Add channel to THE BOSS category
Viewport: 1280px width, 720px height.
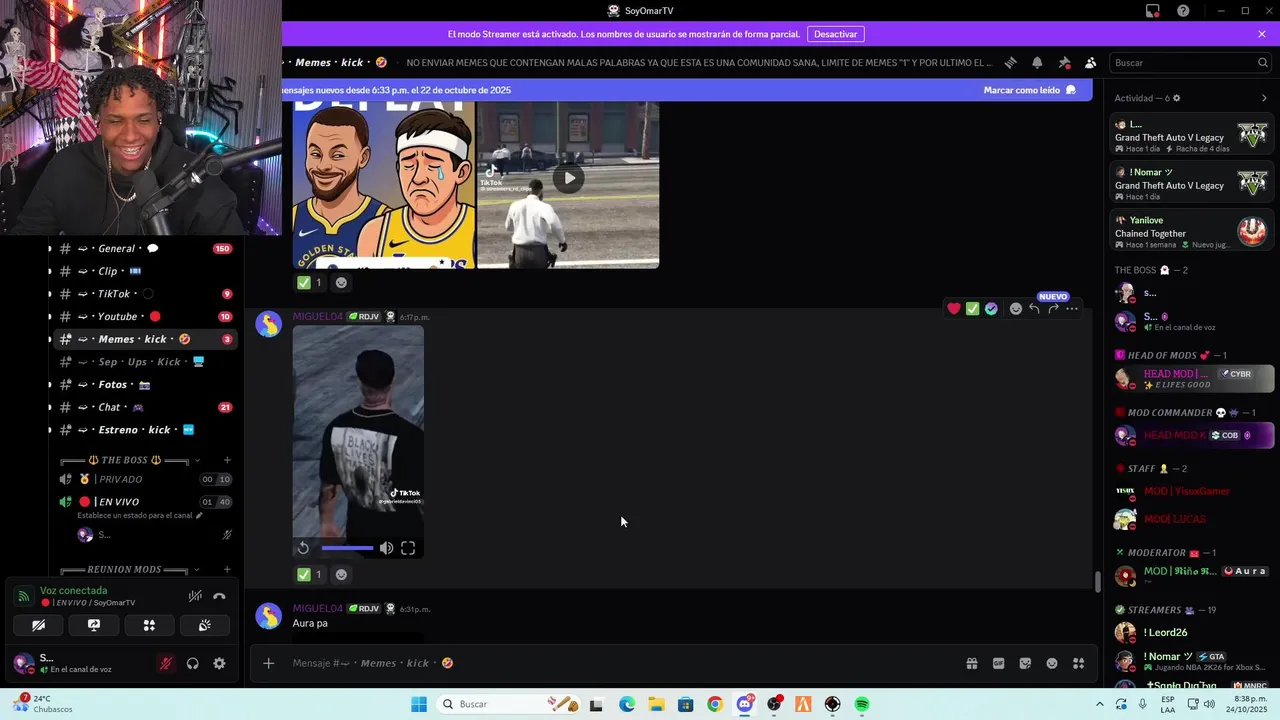227,460
